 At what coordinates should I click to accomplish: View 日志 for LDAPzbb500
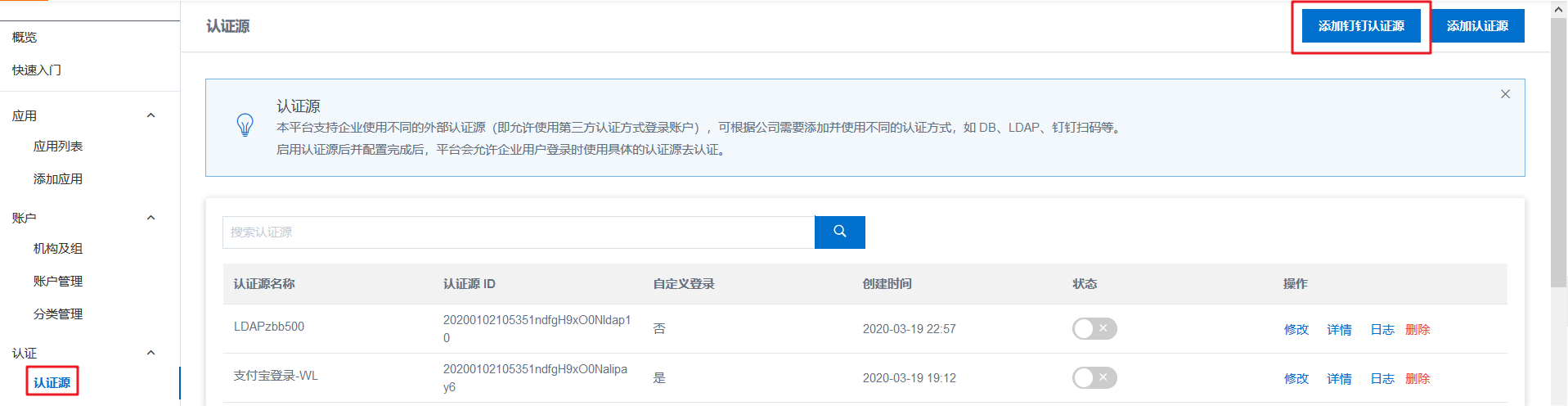click(1382, 329)
